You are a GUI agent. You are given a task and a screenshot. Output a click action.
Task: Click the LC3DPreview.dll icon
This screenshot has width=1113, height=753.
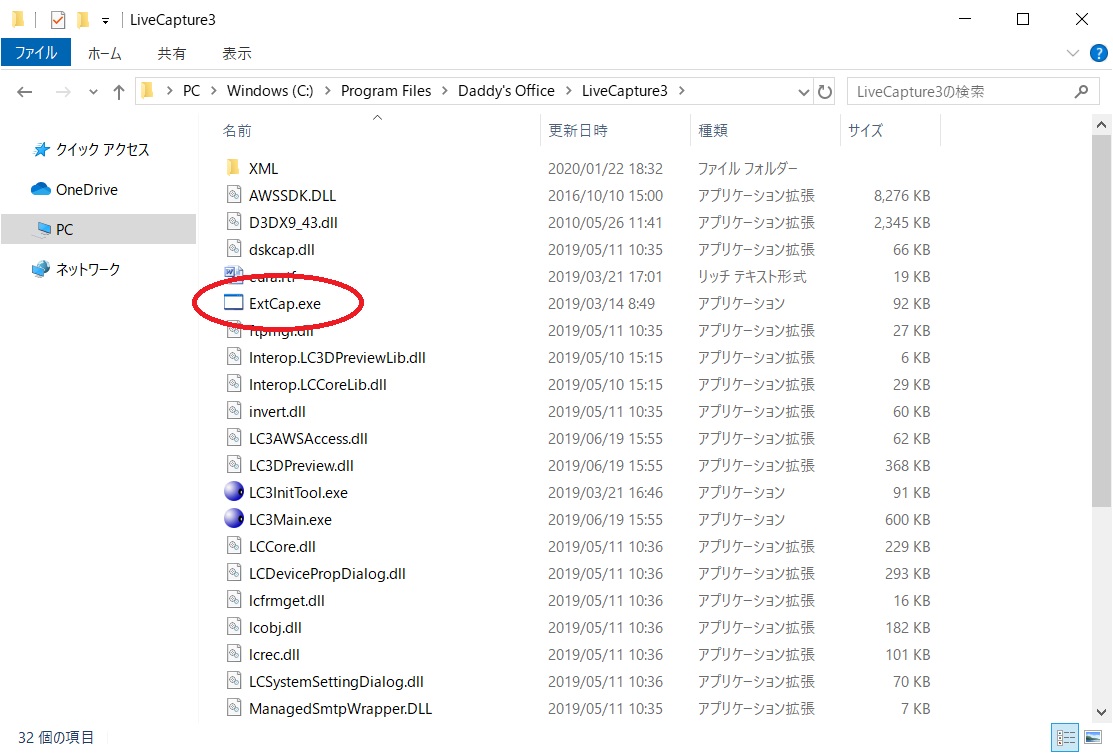click(x=234, y=464)
